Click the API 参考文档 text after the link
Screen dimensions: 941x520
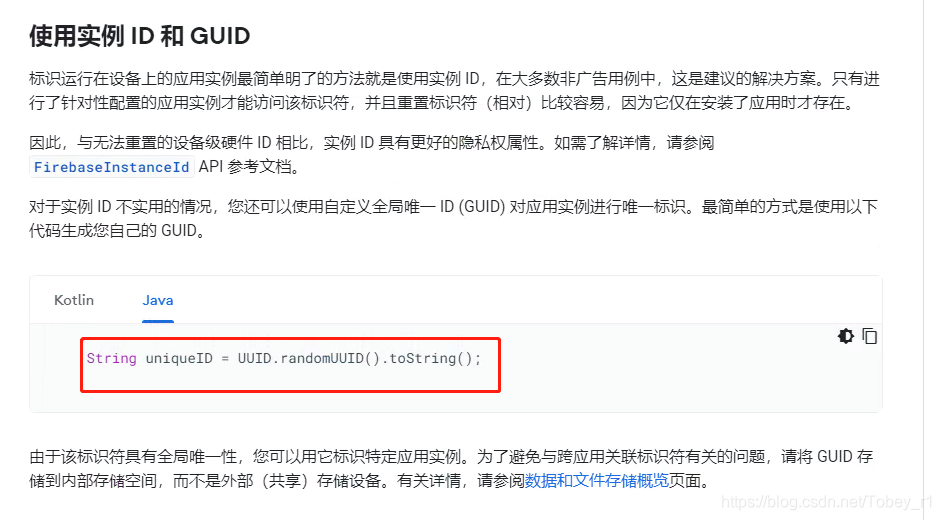point(248,167)
